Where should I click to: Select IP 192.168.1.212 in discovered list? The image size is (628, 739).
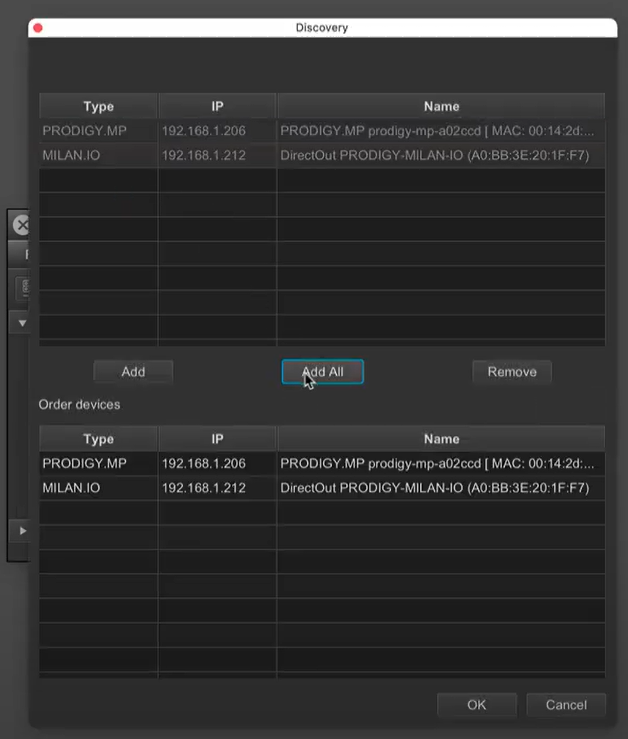coord(217,155)
